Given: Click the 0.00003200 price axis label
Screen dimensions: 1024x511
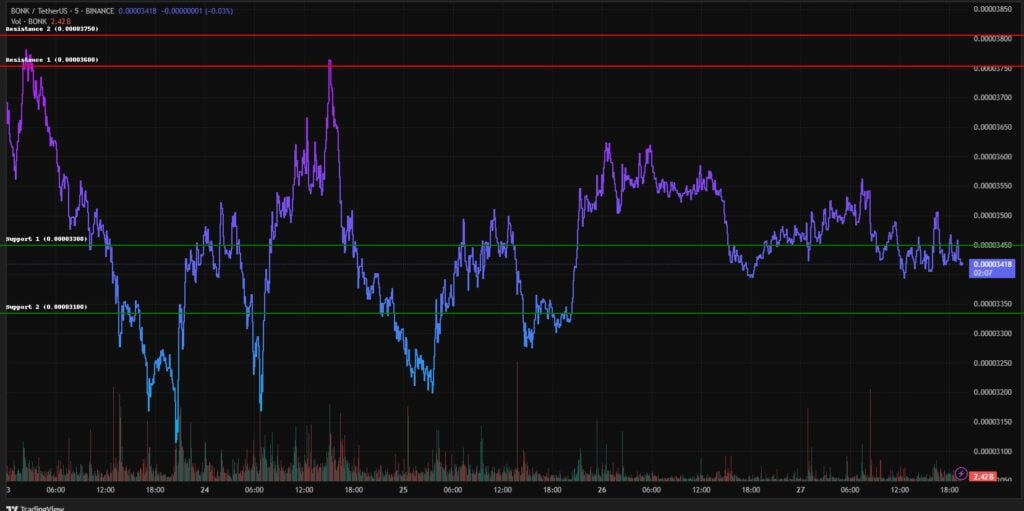Looking at the screenshot, I should coord(993,392).
